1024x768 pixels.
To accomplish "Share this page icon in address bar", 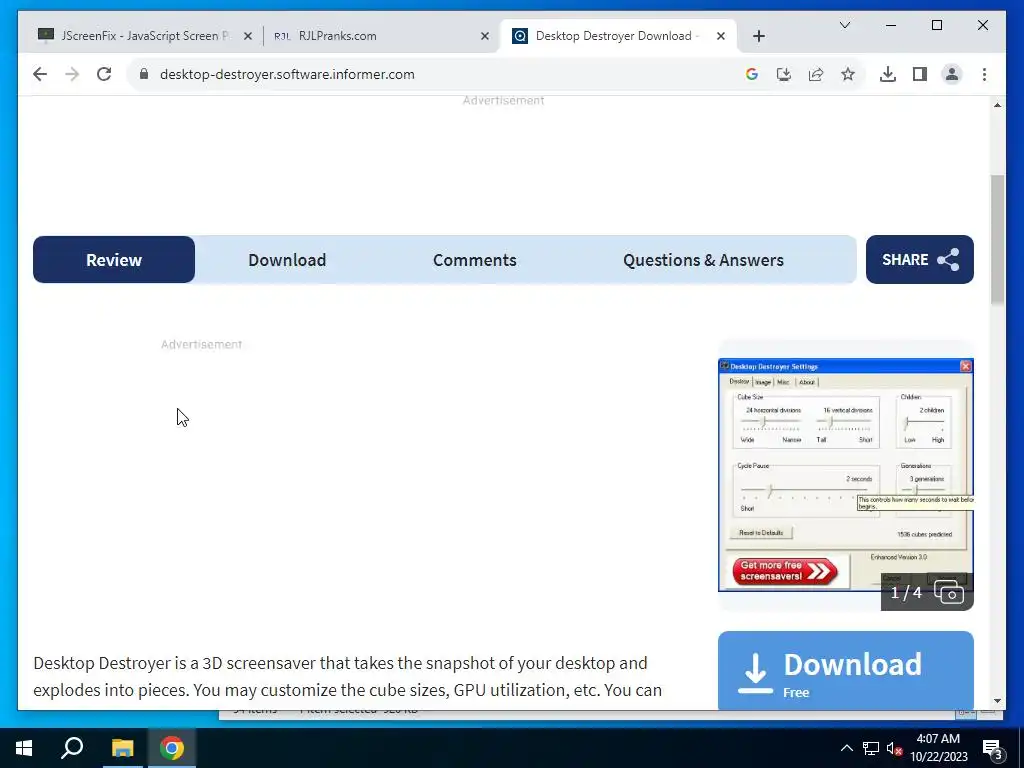I will [816, 74].
